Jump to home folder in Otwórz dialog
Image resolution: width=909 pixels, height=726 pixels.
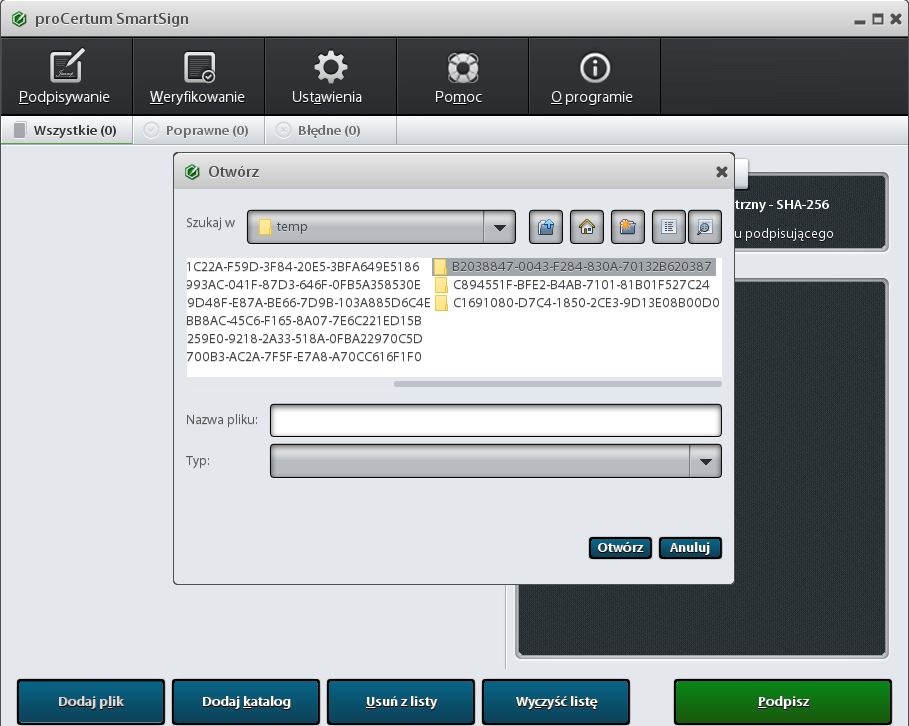tap(587, 227)
